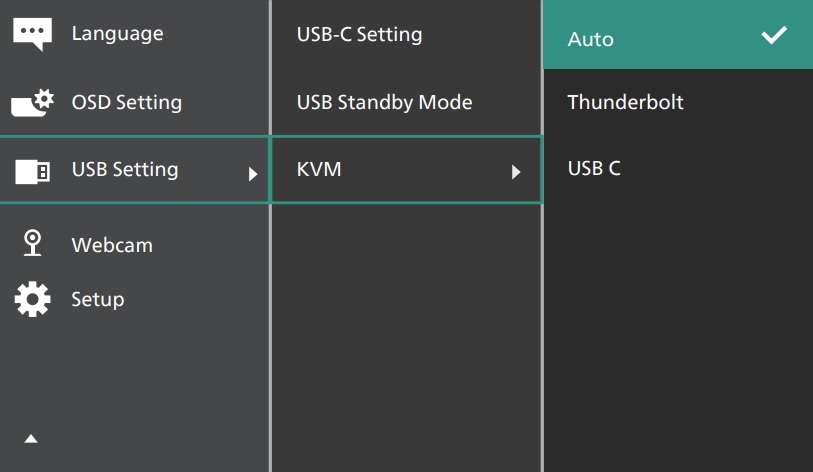Choose the Thunderbolt KVM option
The height and width of the screenshot is (472, 813).
[x=625, y=102]
